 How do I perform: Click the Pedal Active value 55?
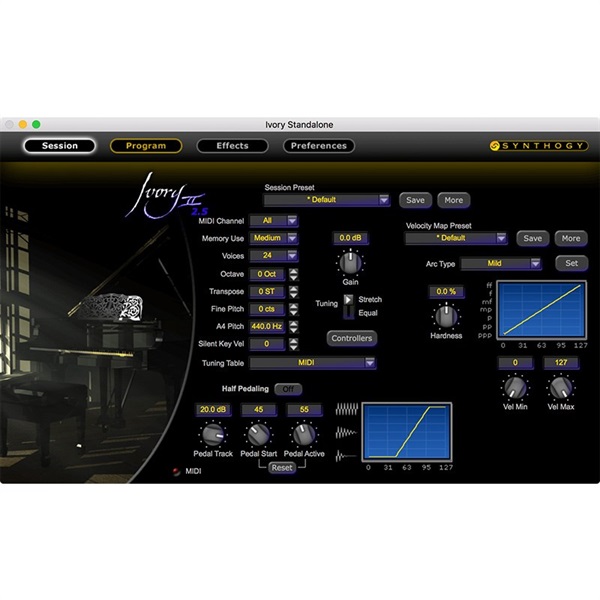click(304, 409)
